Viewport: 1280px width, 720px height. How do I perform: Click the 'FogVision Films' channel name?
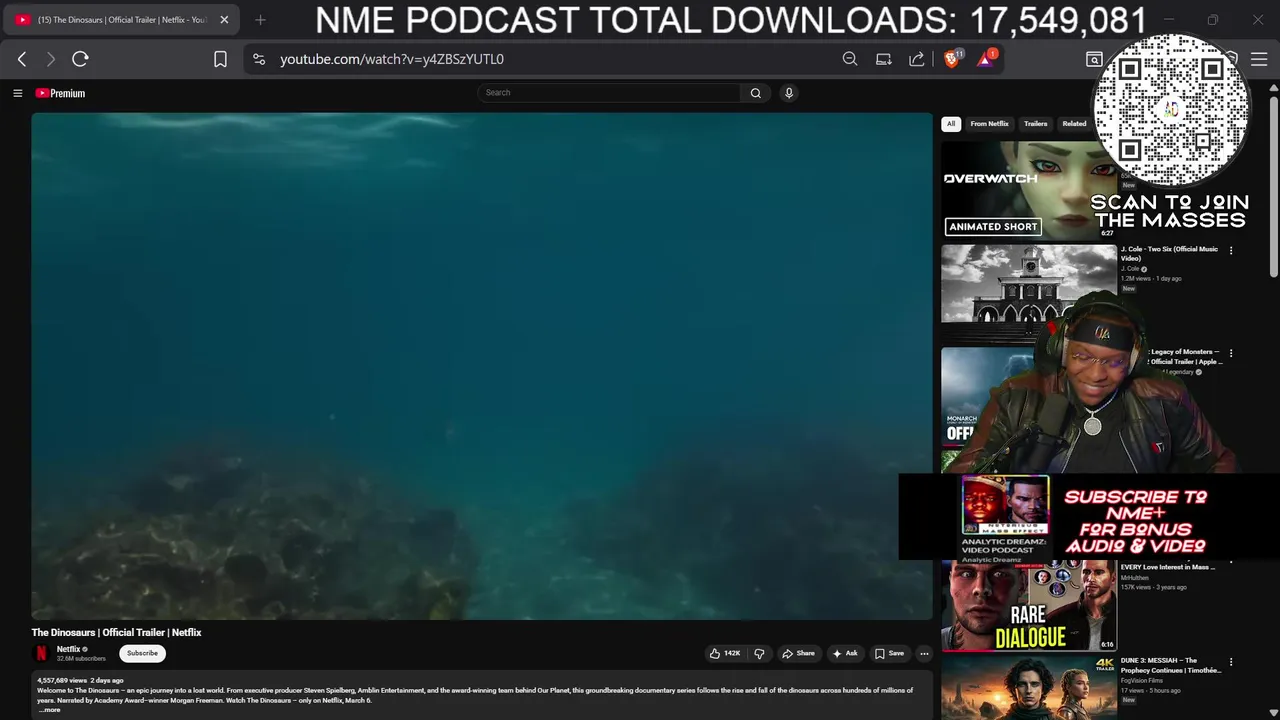pyautogui.click(x=1142, y=681)
